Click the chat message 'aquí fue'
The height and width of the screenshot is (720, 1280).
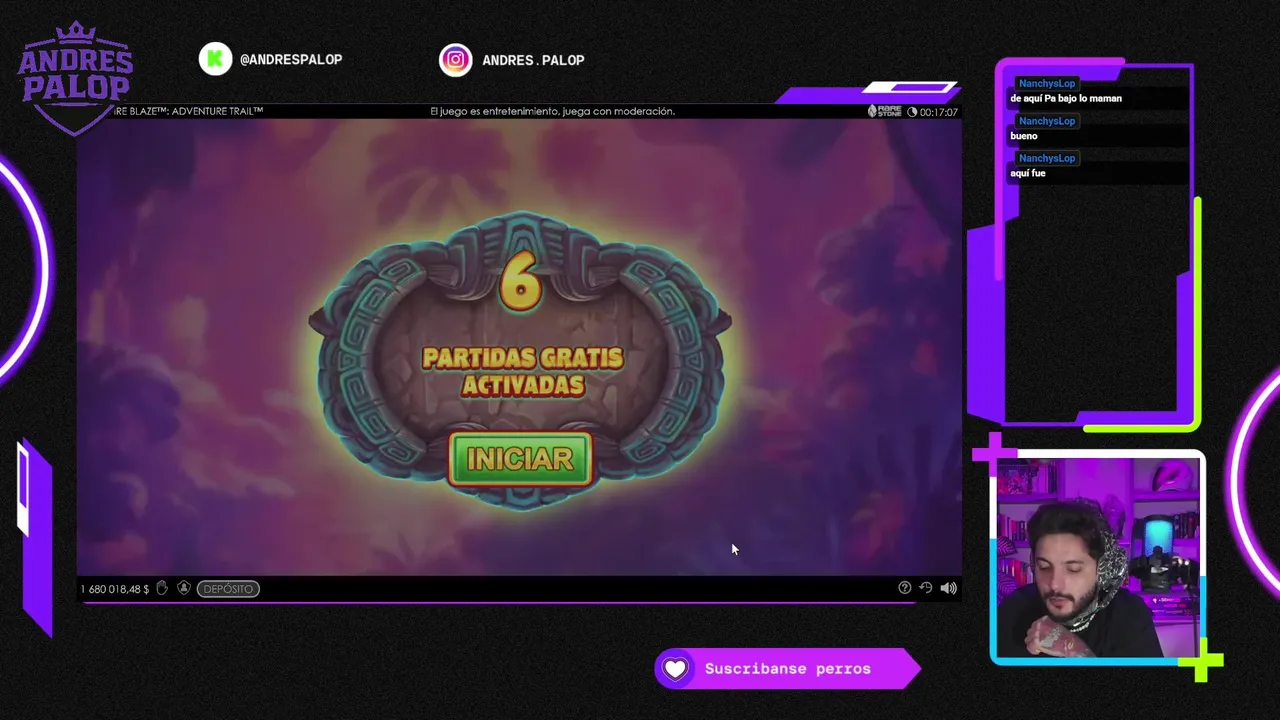1028,173
